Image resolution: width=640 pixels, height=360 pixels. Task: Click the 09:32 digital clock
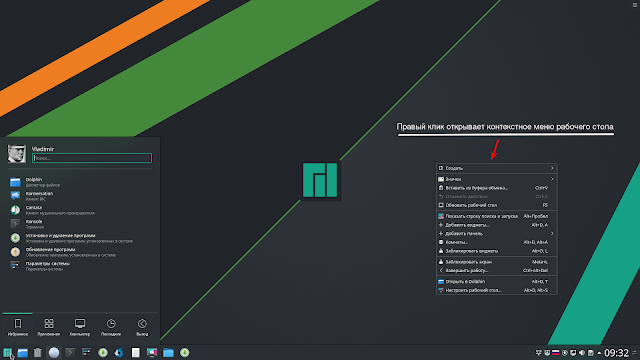click(x=616, y=353)
